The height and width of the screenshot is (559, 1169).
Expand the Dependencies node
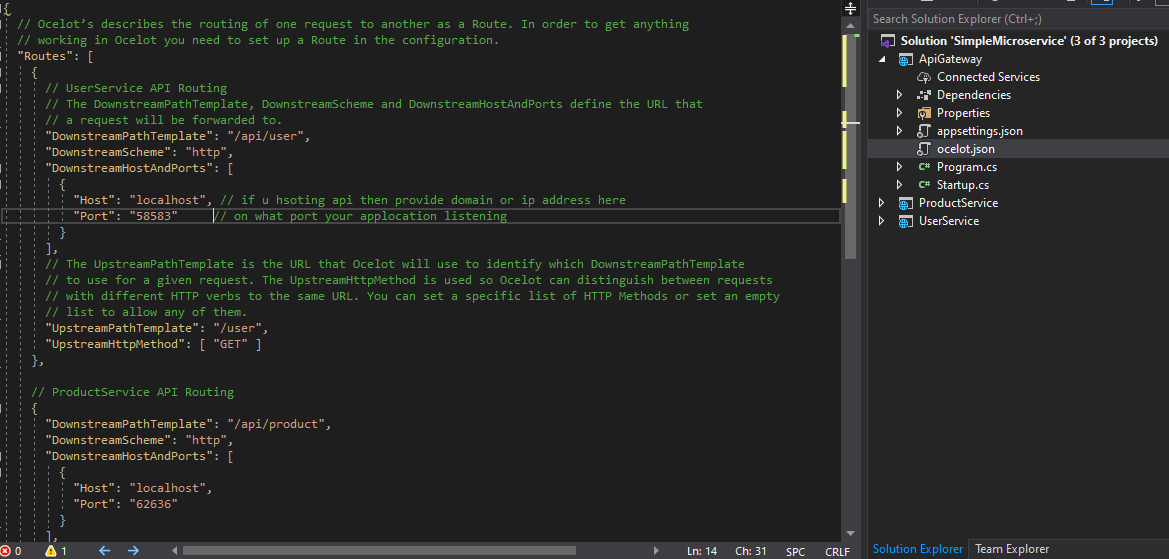pos(899,95)
